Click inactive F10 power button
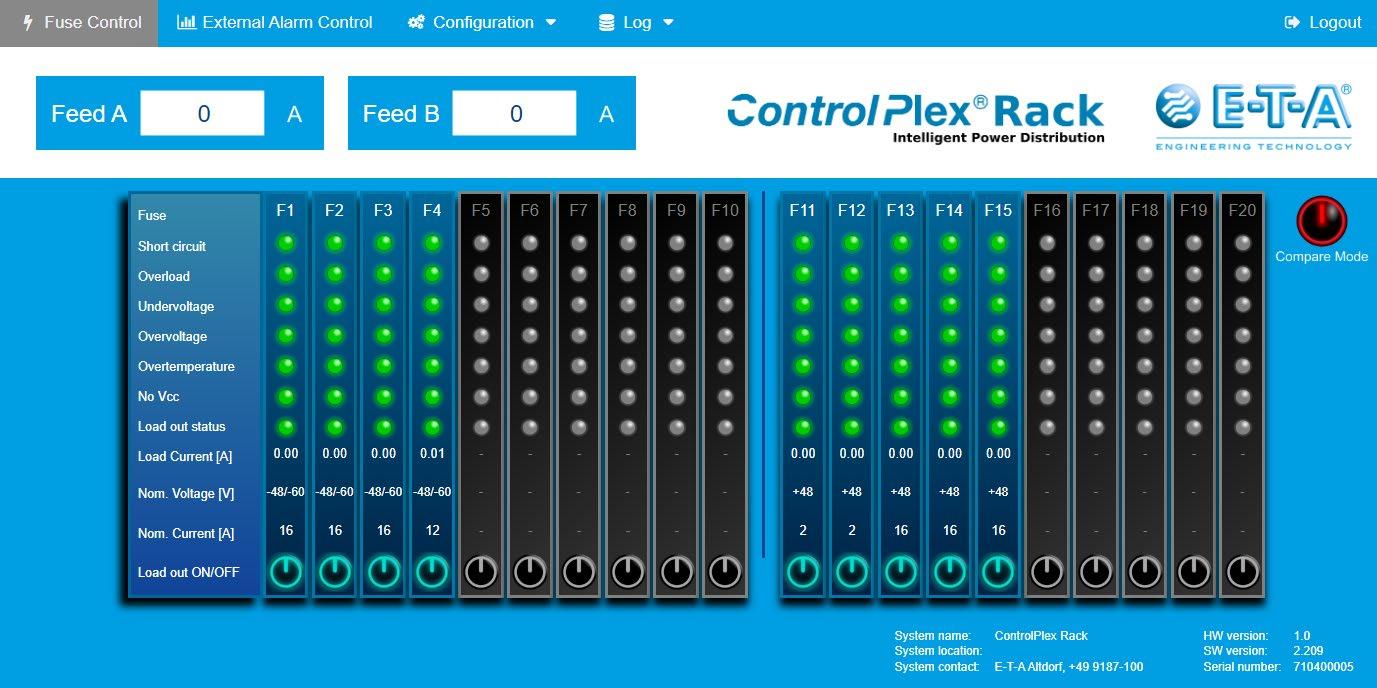 click(x=725, y=571)
